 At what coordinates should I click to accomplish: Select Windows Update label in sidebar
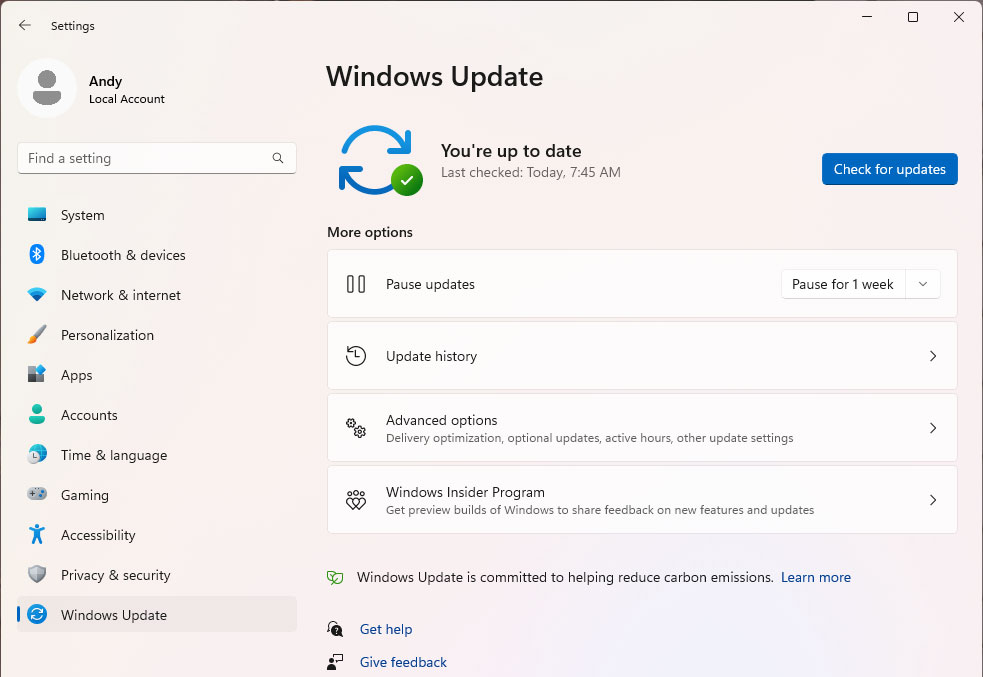113,615
